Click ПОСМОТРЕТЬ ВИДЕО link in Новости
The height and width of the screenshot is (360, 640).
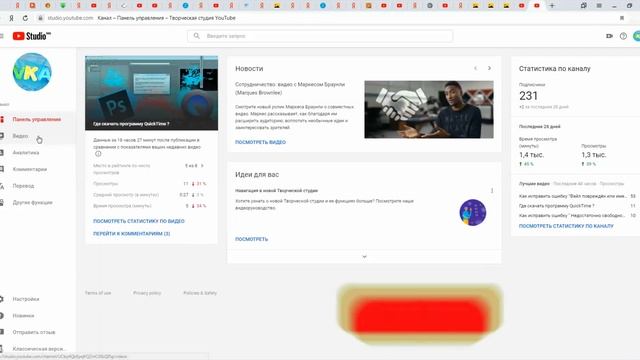pyautogui.click(x=260, y=142)
